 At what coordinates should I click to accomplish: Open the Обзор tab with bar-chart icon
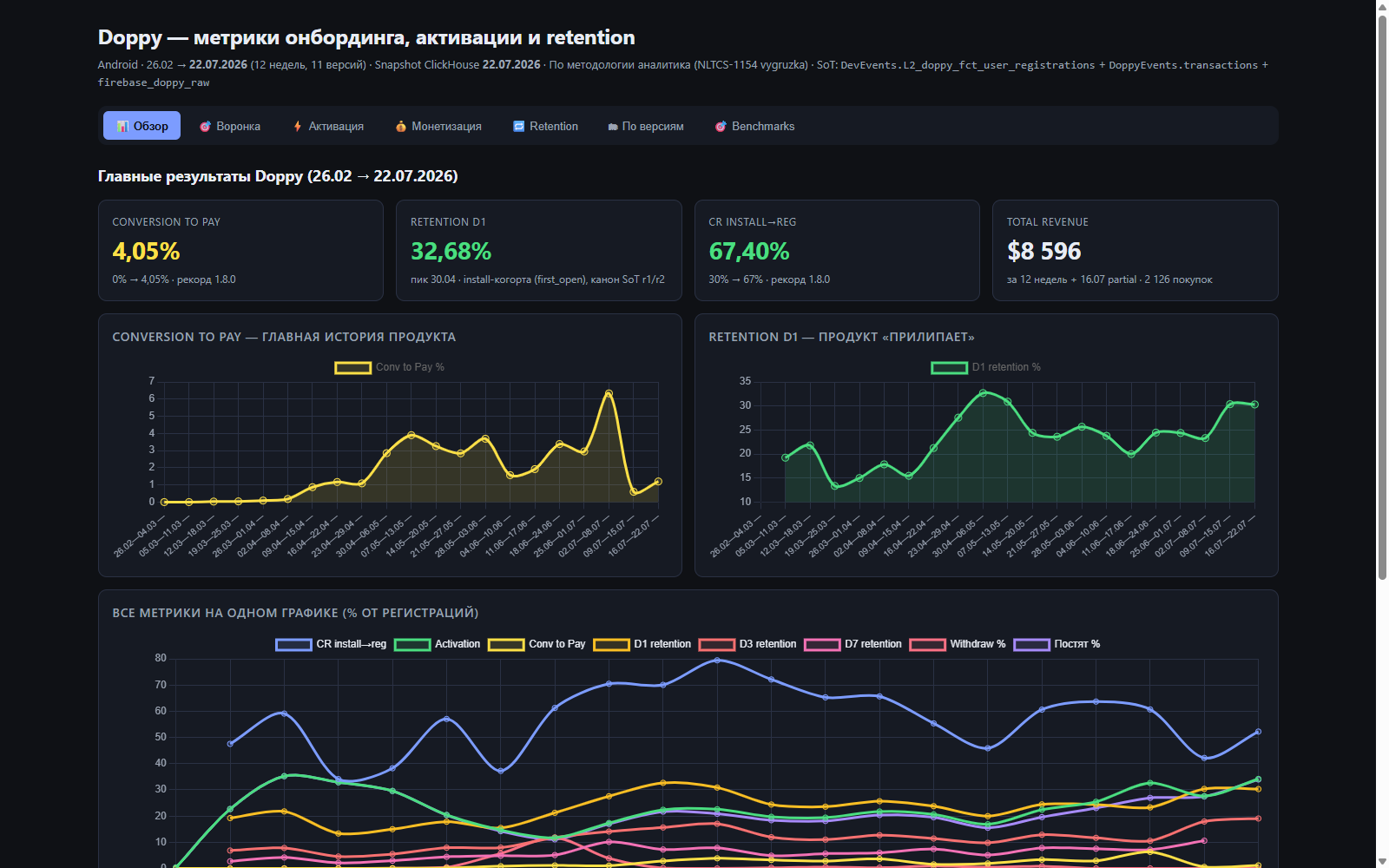point(142,126)
